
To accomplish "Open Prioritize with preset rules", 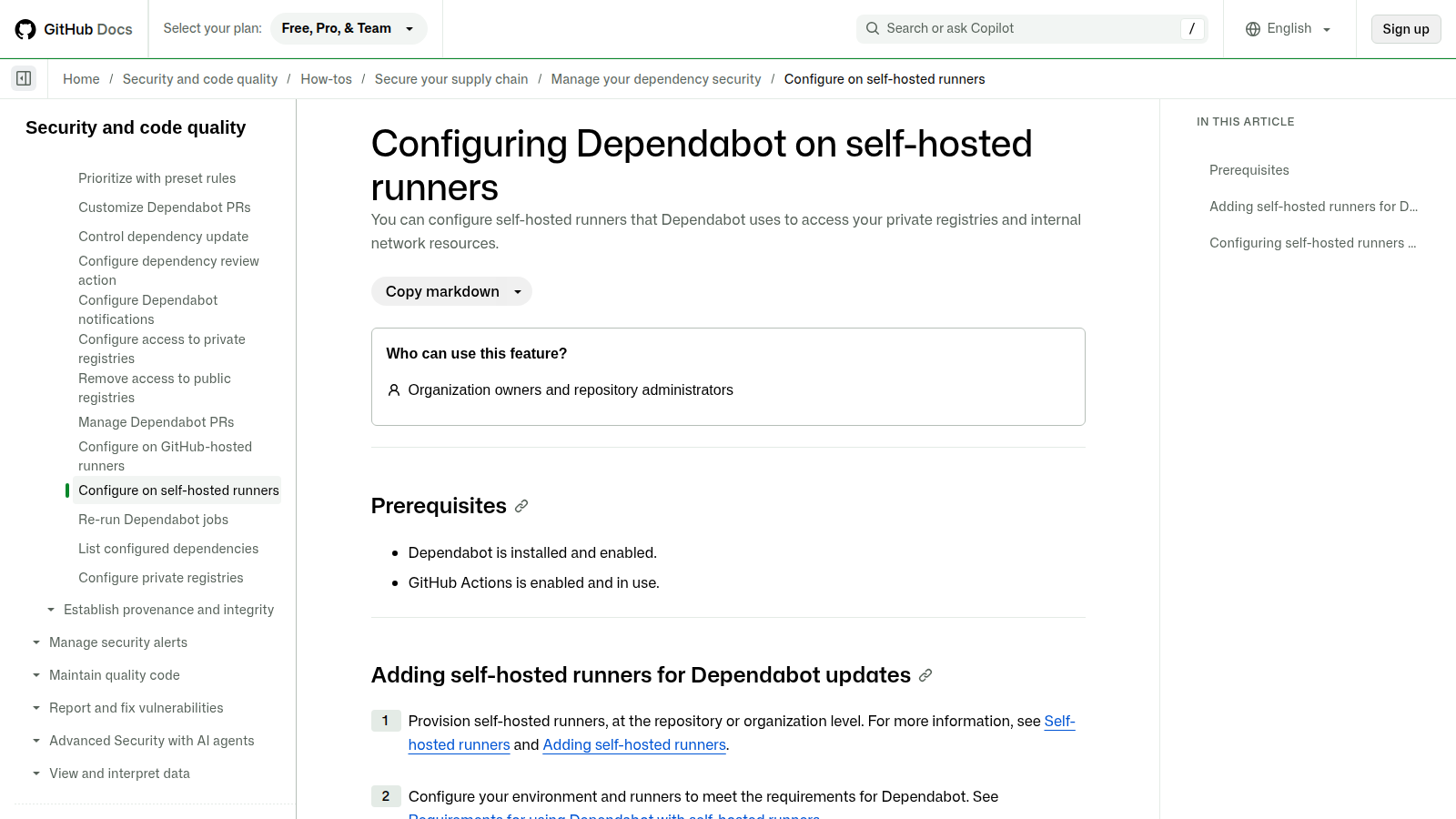I will (x=157, y=178).
